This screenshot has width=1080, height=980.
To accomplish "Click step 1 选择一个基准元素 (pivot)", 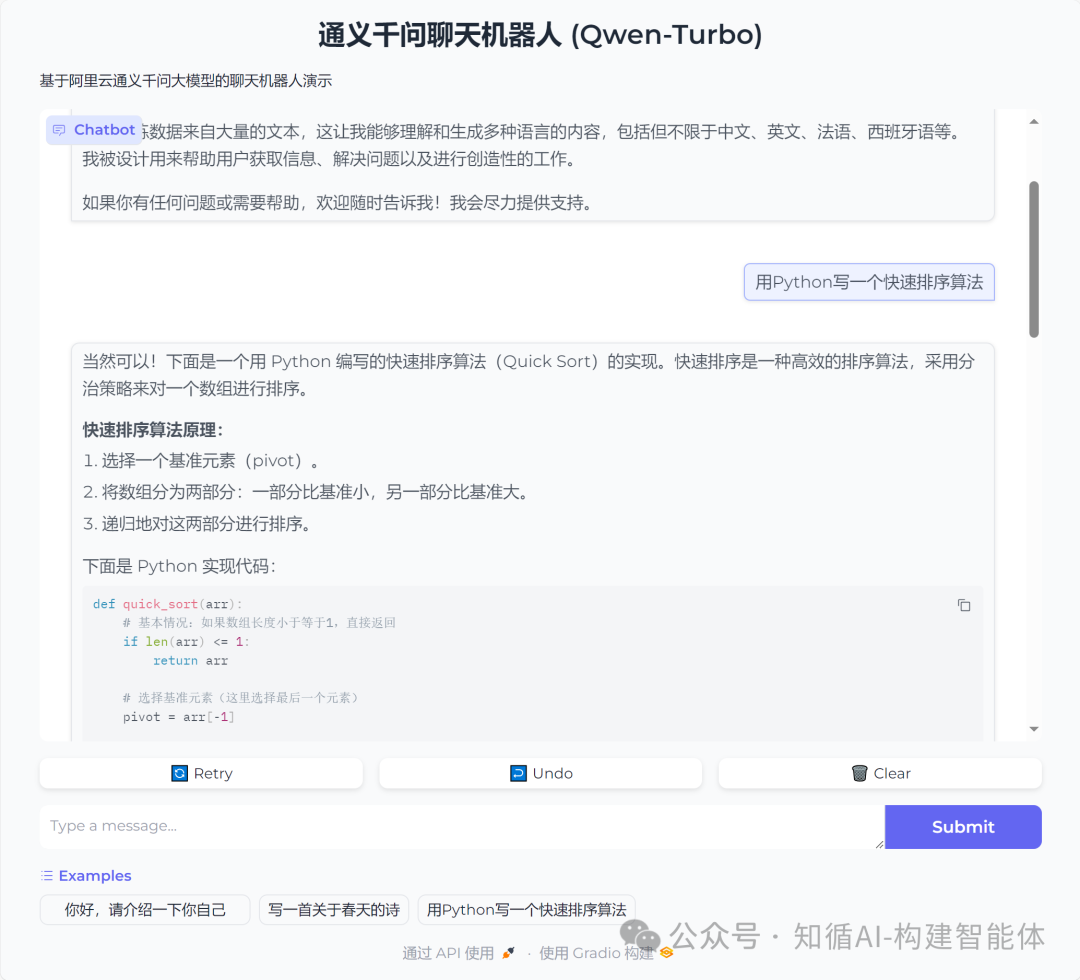I will point(201,461).
